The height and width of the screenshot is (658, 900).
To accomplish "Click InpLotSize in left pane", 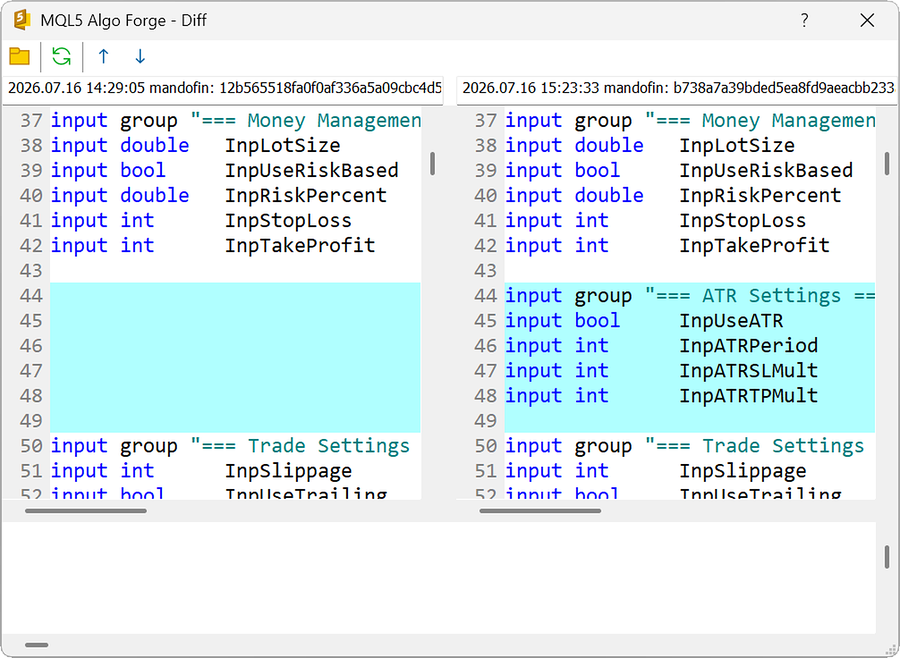I will point(282,145).
